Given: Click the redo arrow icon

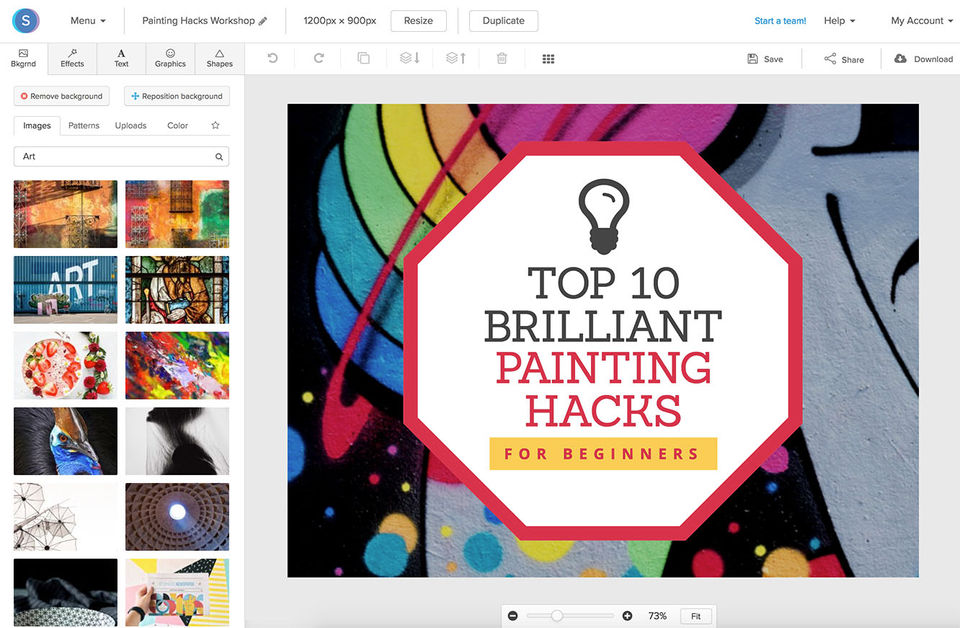Looking at the screenshot, I should click(318, 59).
